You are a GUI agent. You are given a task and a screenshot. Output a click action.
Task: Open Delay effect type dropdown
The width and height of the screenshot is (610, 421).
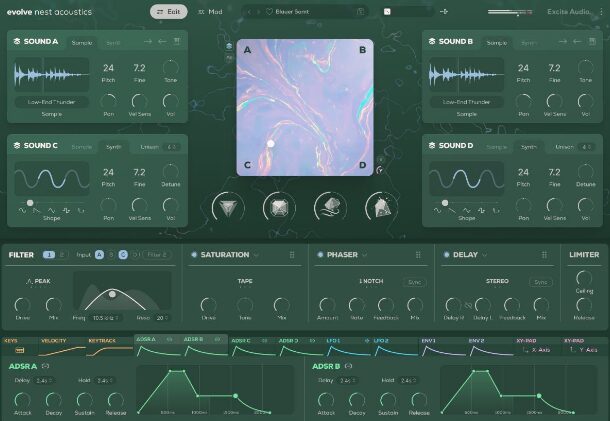coord(484,255)
